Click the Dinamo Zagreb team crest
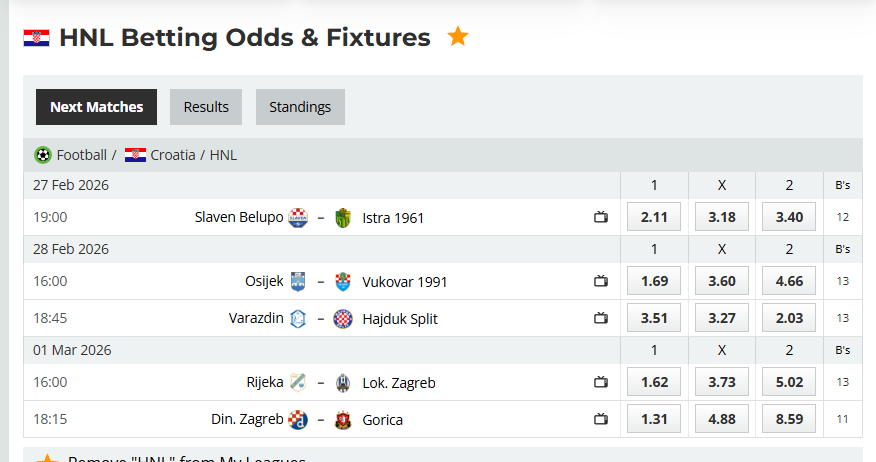Screen dimensions: 876x462 pyautogui.click(x=298, y=420)
